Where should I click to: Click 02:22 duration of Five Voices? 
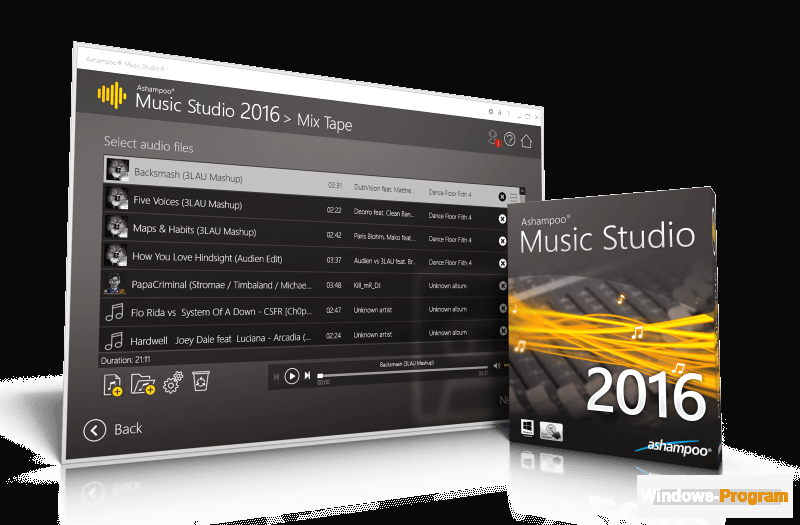pos(334,210)
